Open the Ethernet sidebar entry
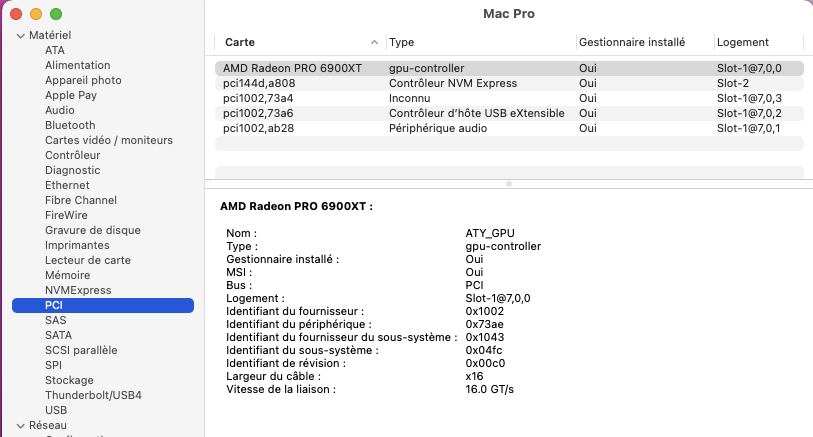The image size is (813, 437). [67, 185]
